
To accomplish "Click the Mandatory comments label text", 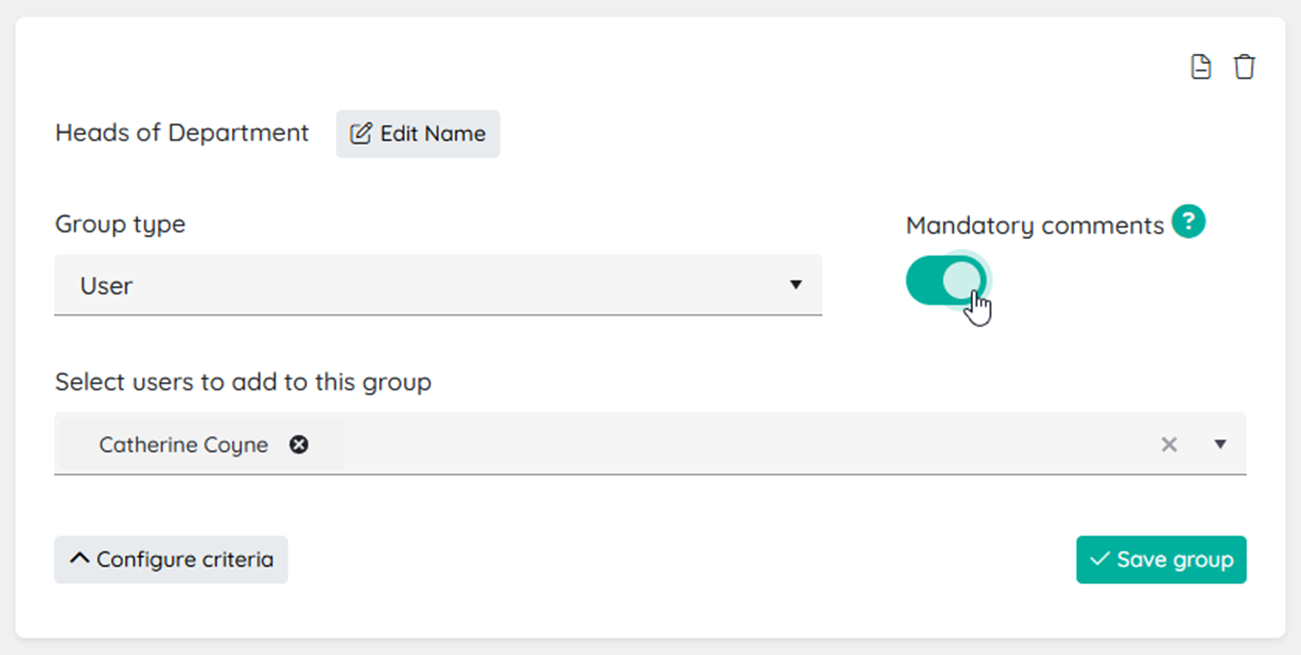I will pos(1035,226).
